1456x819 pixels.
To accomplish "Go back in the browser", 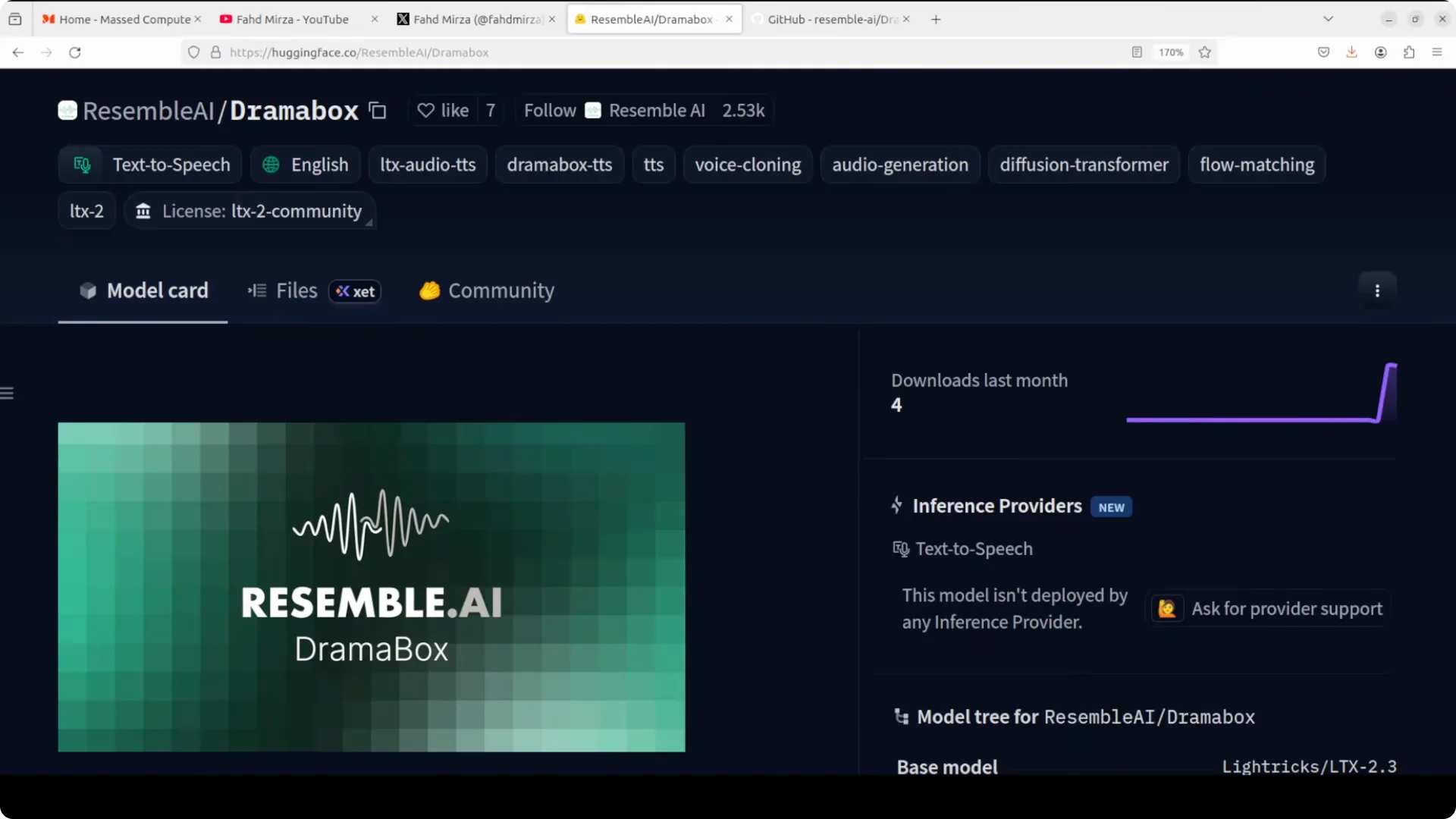I will (18, 52).
